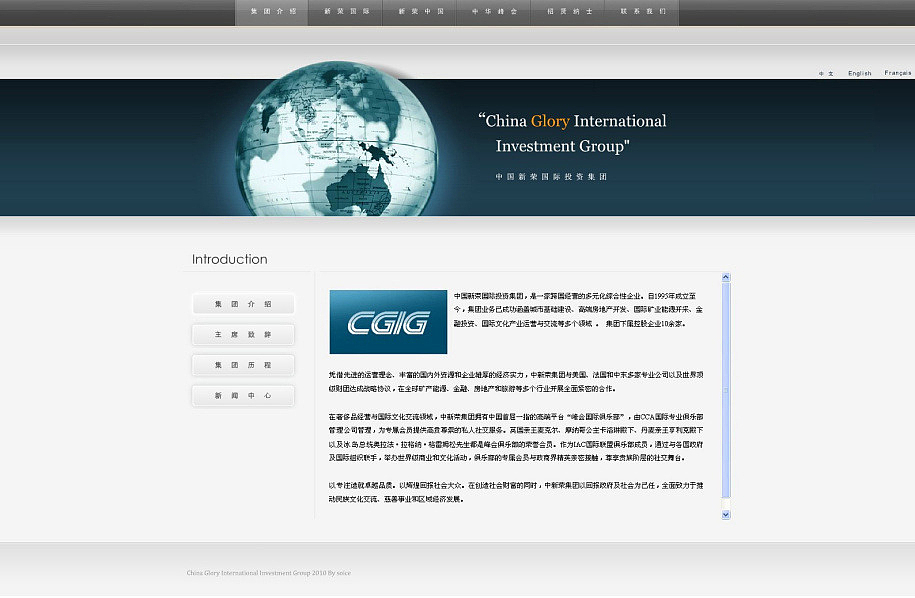
Task: Click the "Investment Group" banner line
Action: pos(563,146)
